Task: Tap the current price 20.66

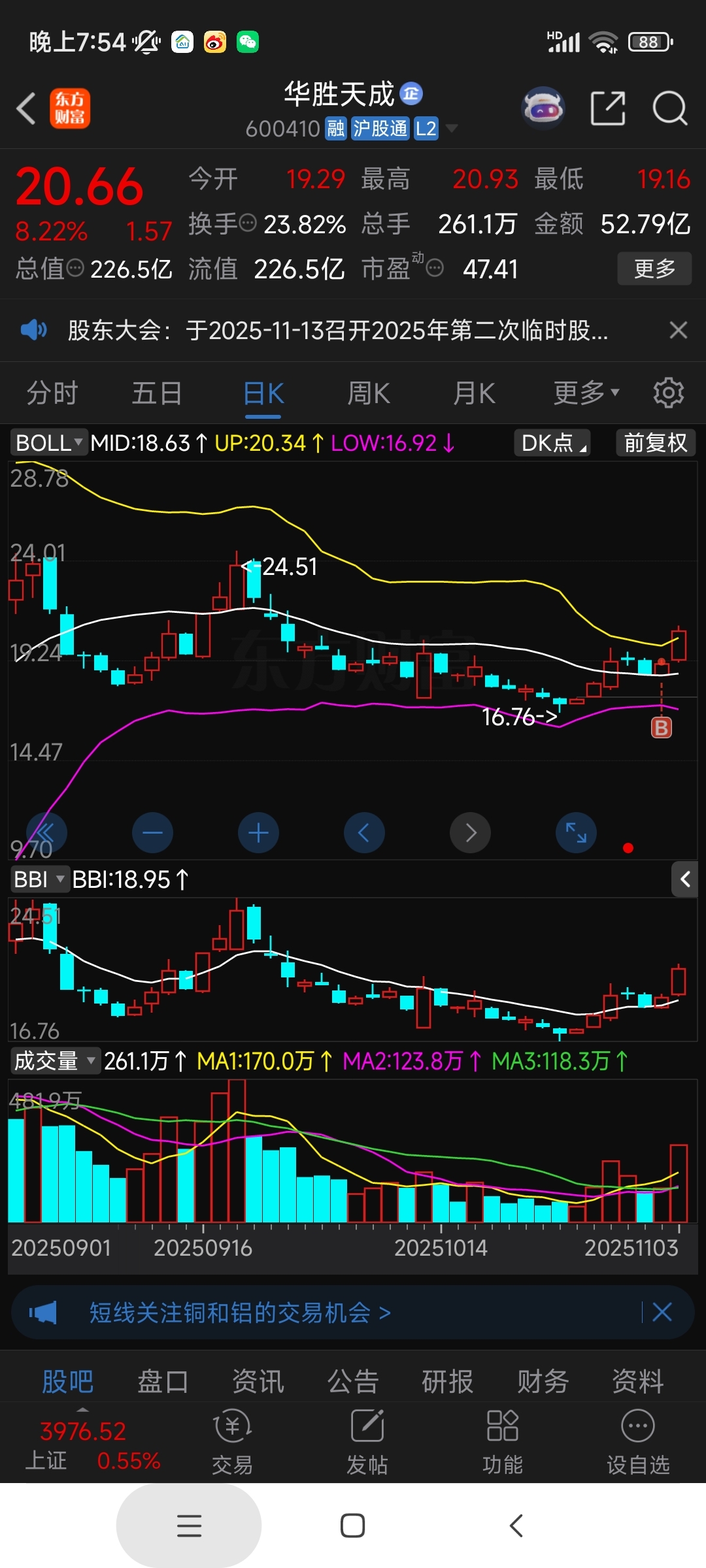Action: click(x=79, y=187)
